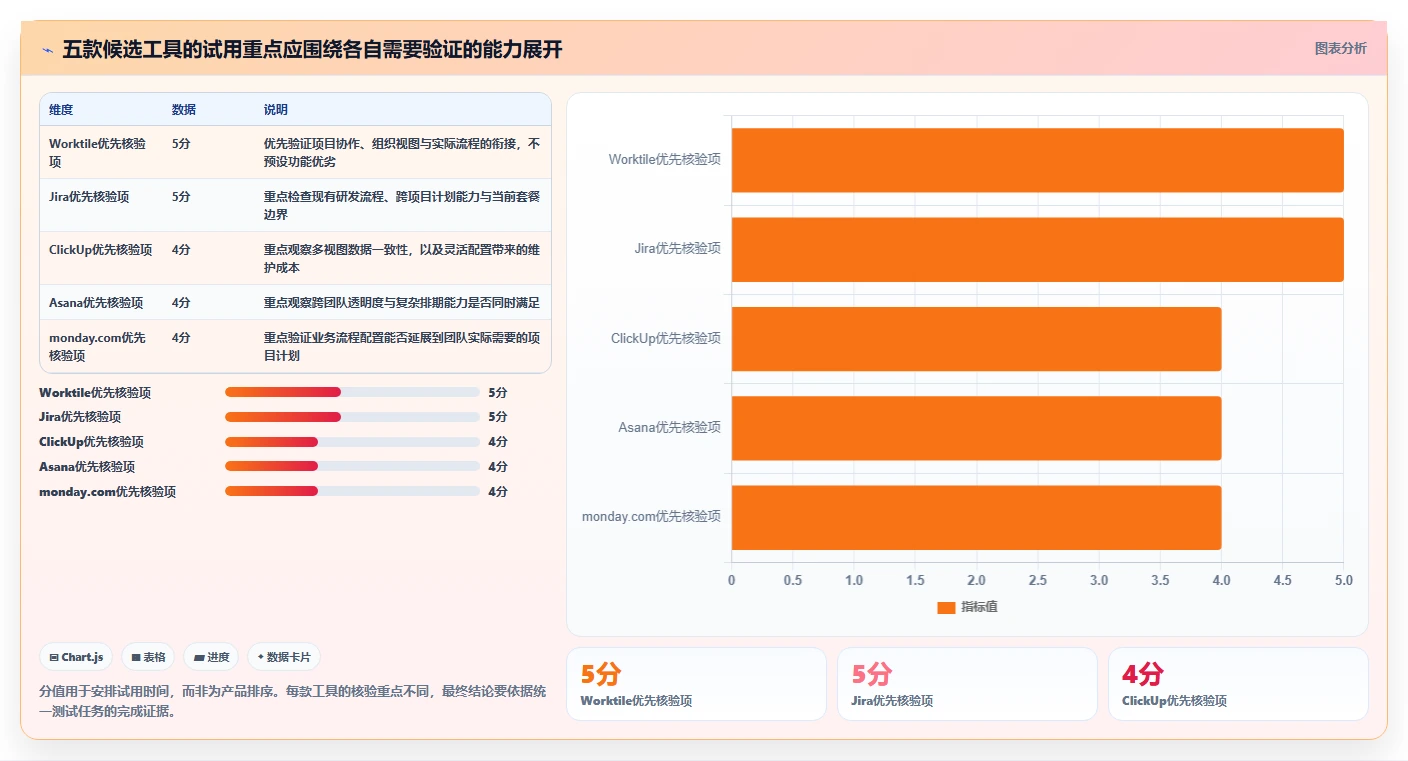Select the 进度 tag chip
This screenshot has height=761, width=1408.
[x=211, y=657]
